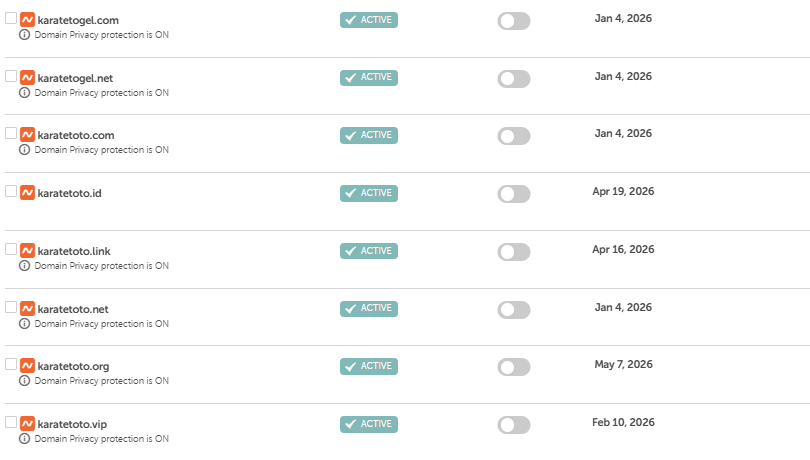Click the info icon under karatetoto.org
Image resolution: width=810 pixels, height=460 pixels.
tap(25, 381)
